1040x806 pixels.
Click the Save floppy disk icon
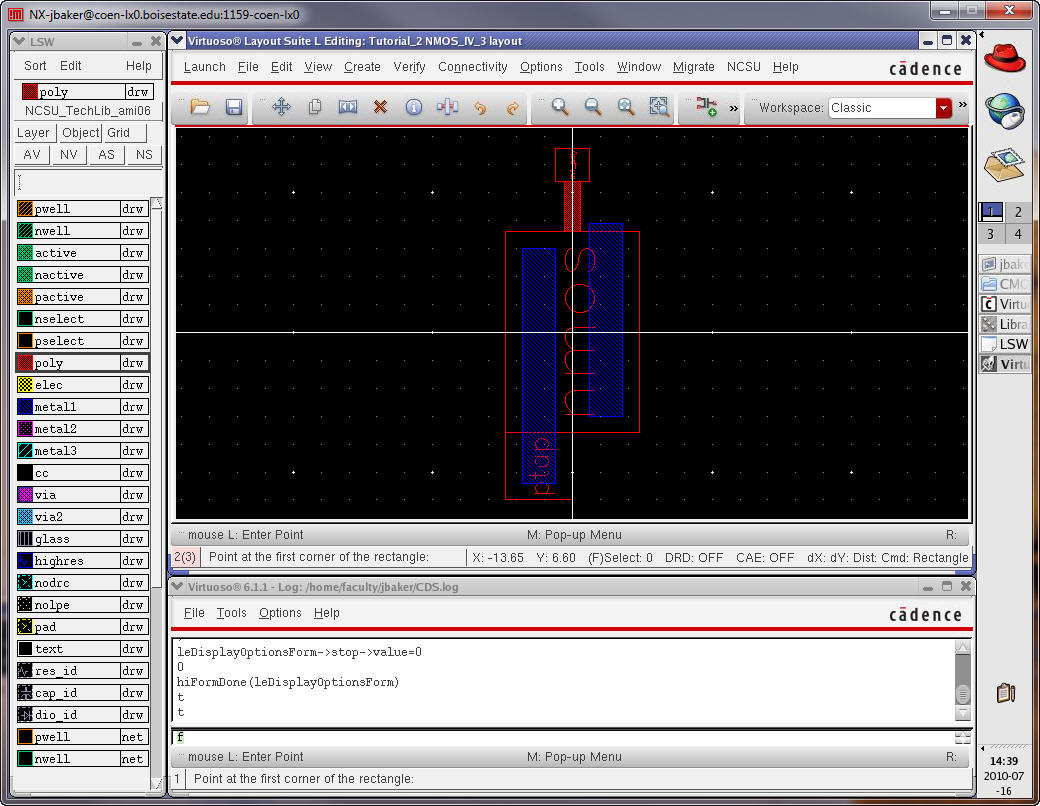[234, 107]
